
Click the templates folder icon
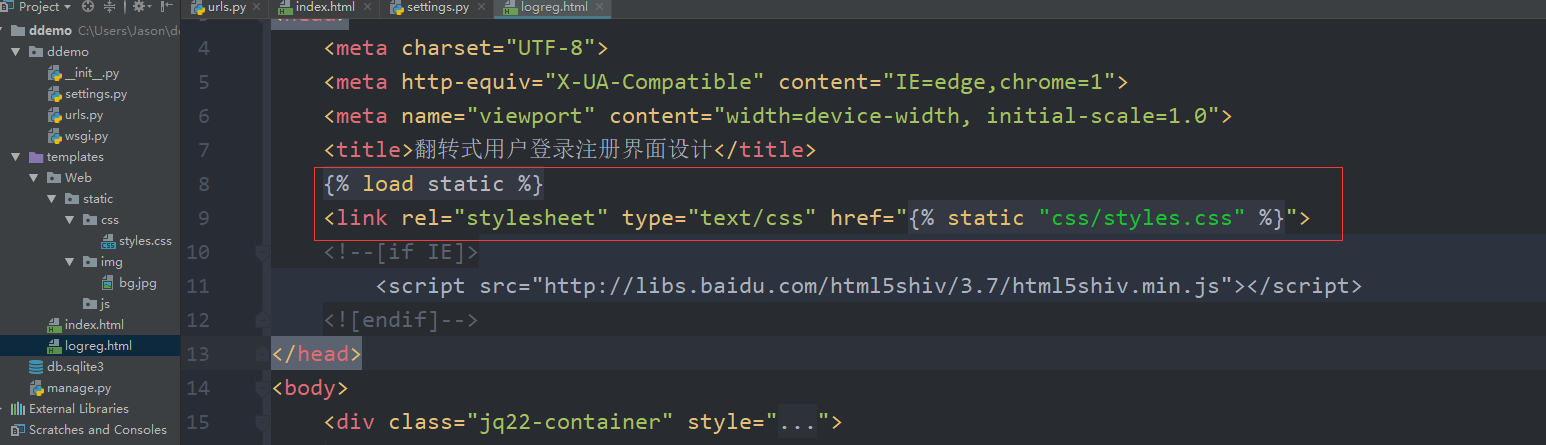(x=36, y=157)
